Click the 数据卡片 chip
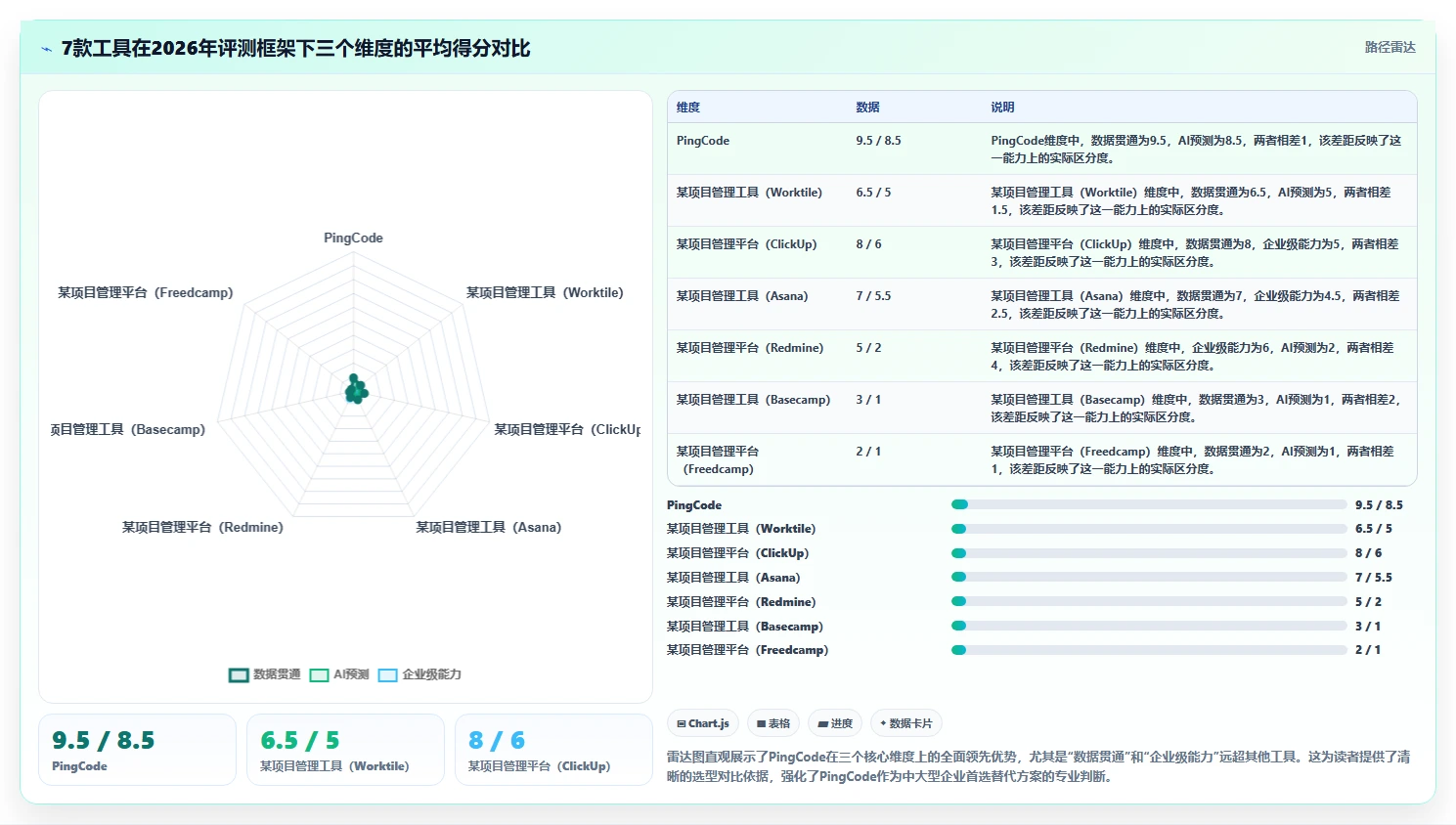 pyautogui.click(x=906, y=723)
